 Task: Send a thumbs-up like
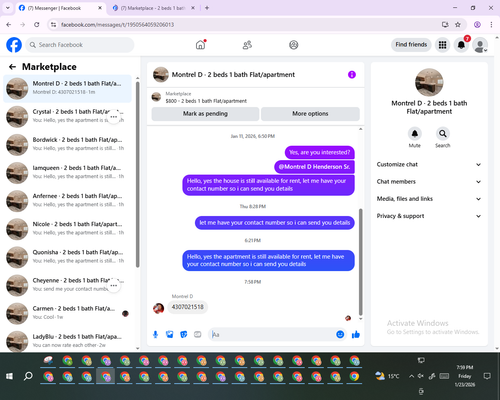coord(356,334)
